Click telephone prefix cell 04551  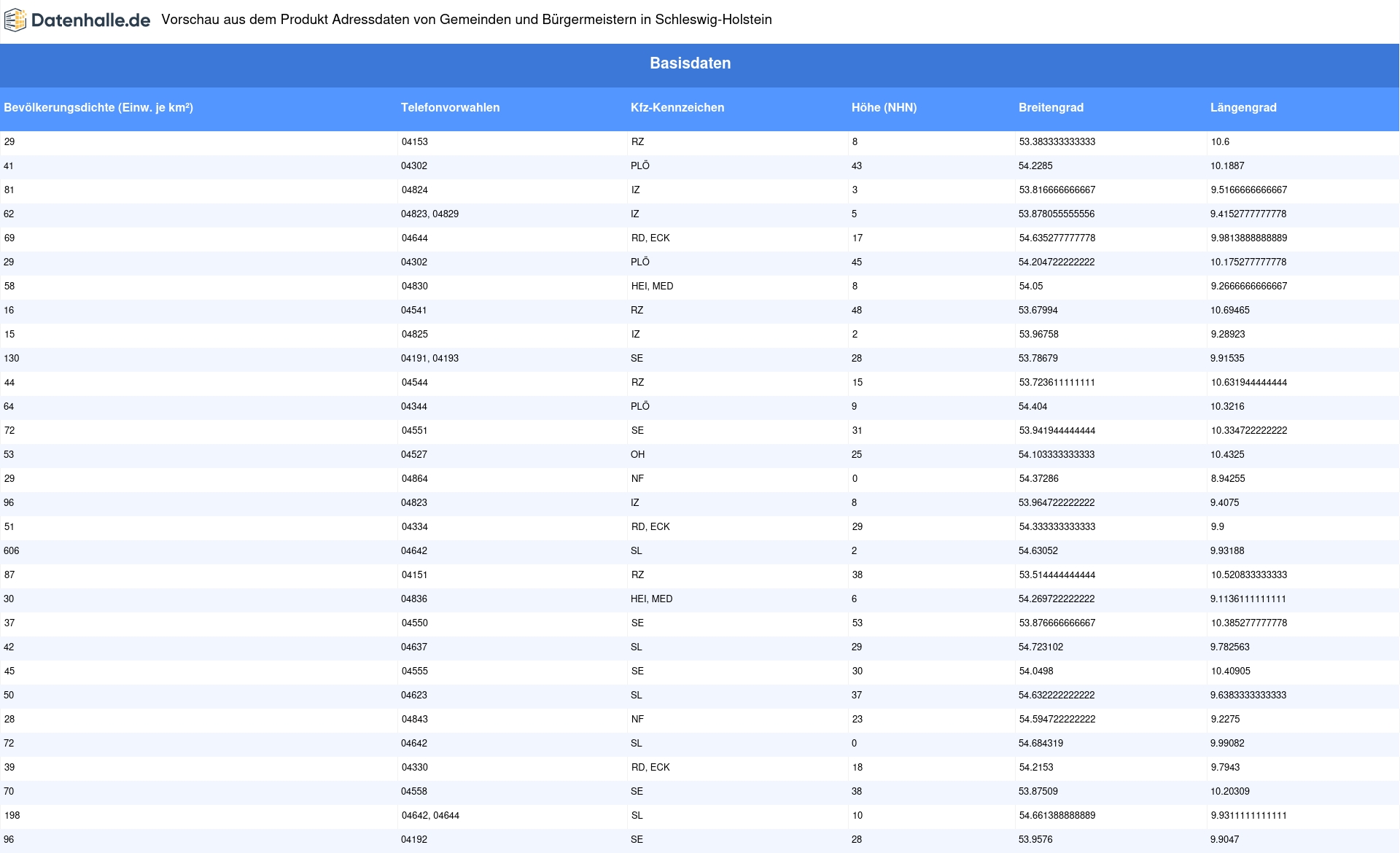tap(415, 431)
